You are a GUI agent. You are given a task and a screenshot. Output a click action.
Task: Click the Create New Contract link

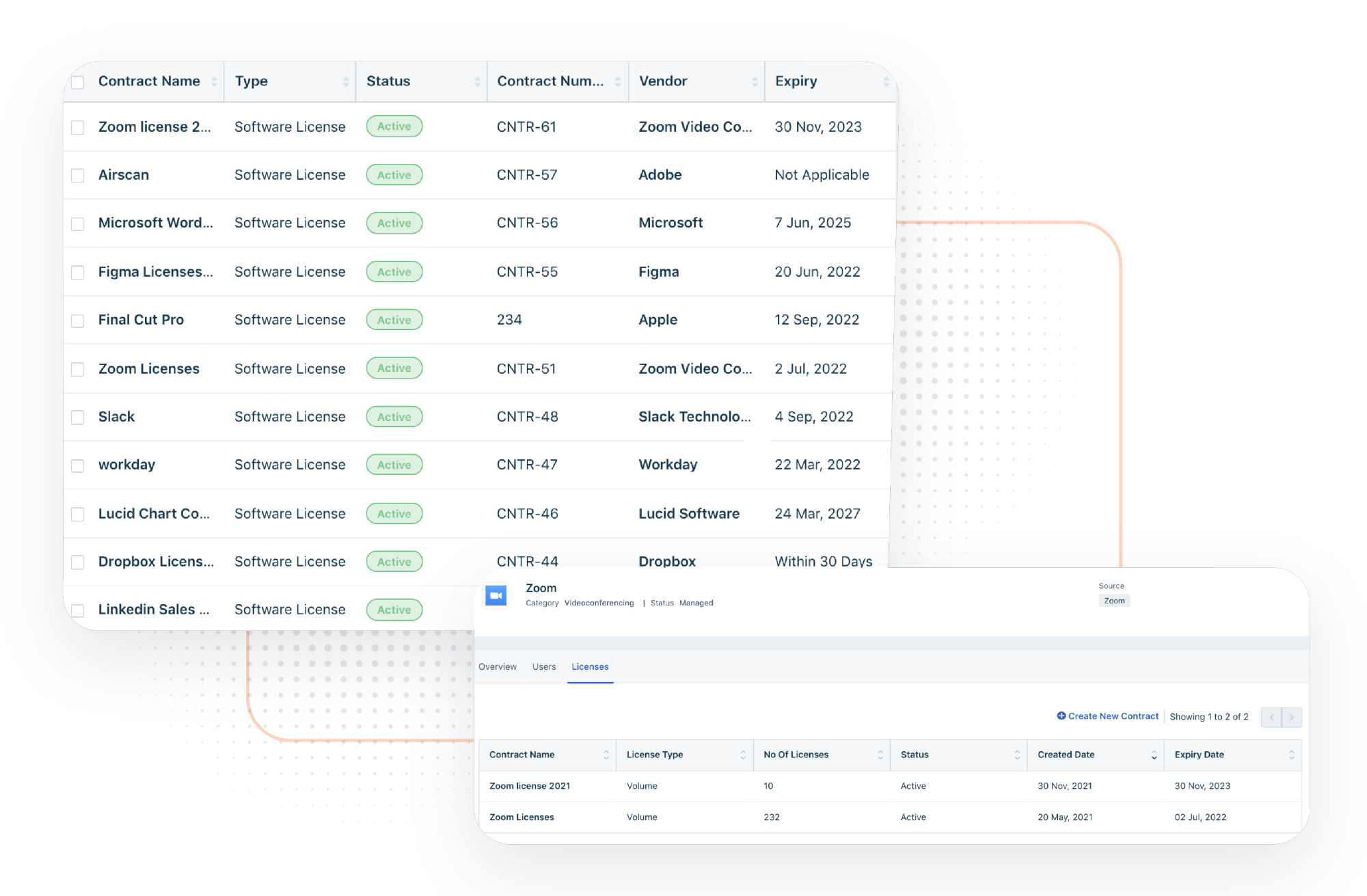point(1112,716)
